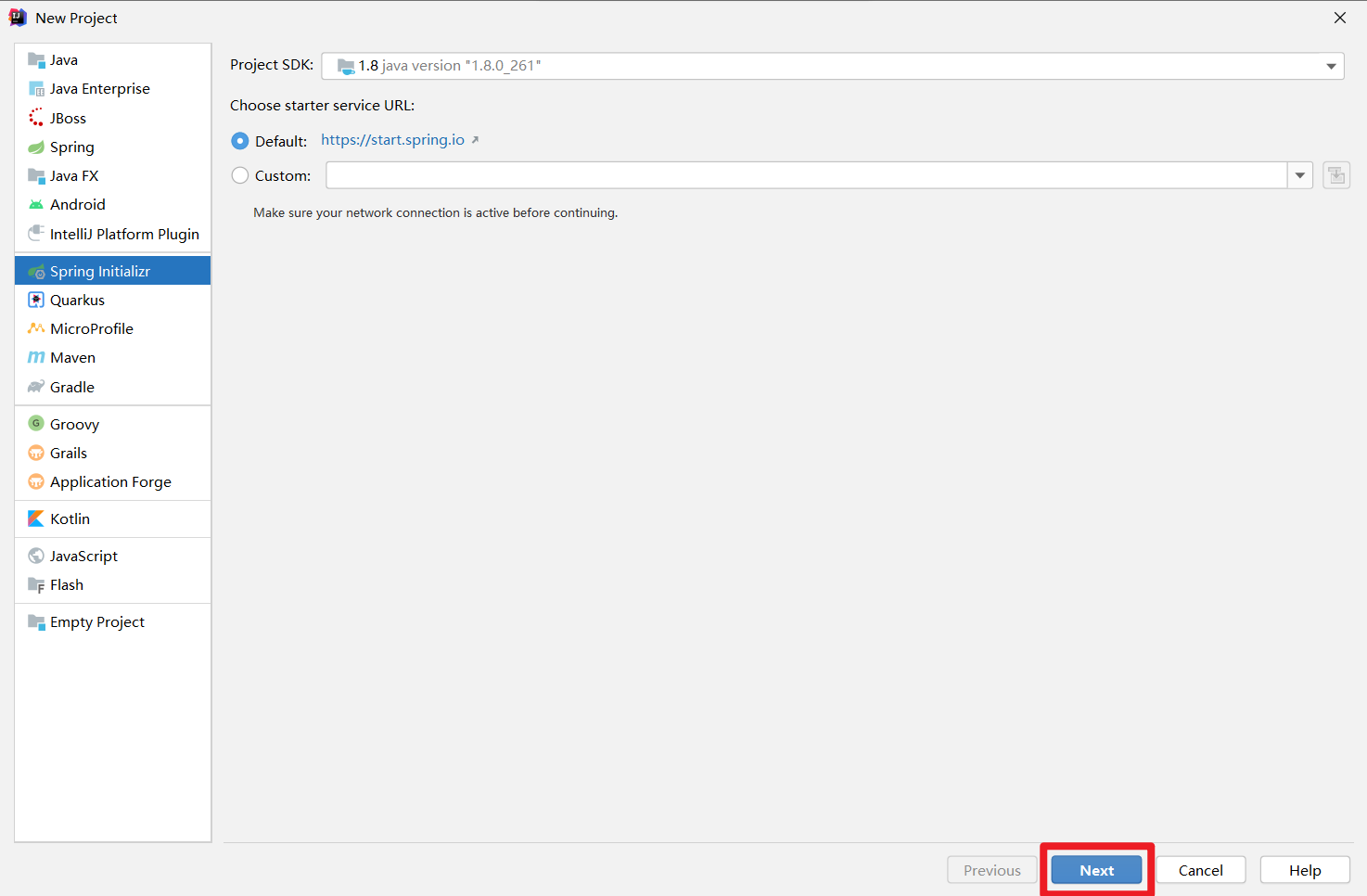The width and height of the screenshot is (1367, 896).
Task: Select JavaScript project type
Action: click(113, 556)
